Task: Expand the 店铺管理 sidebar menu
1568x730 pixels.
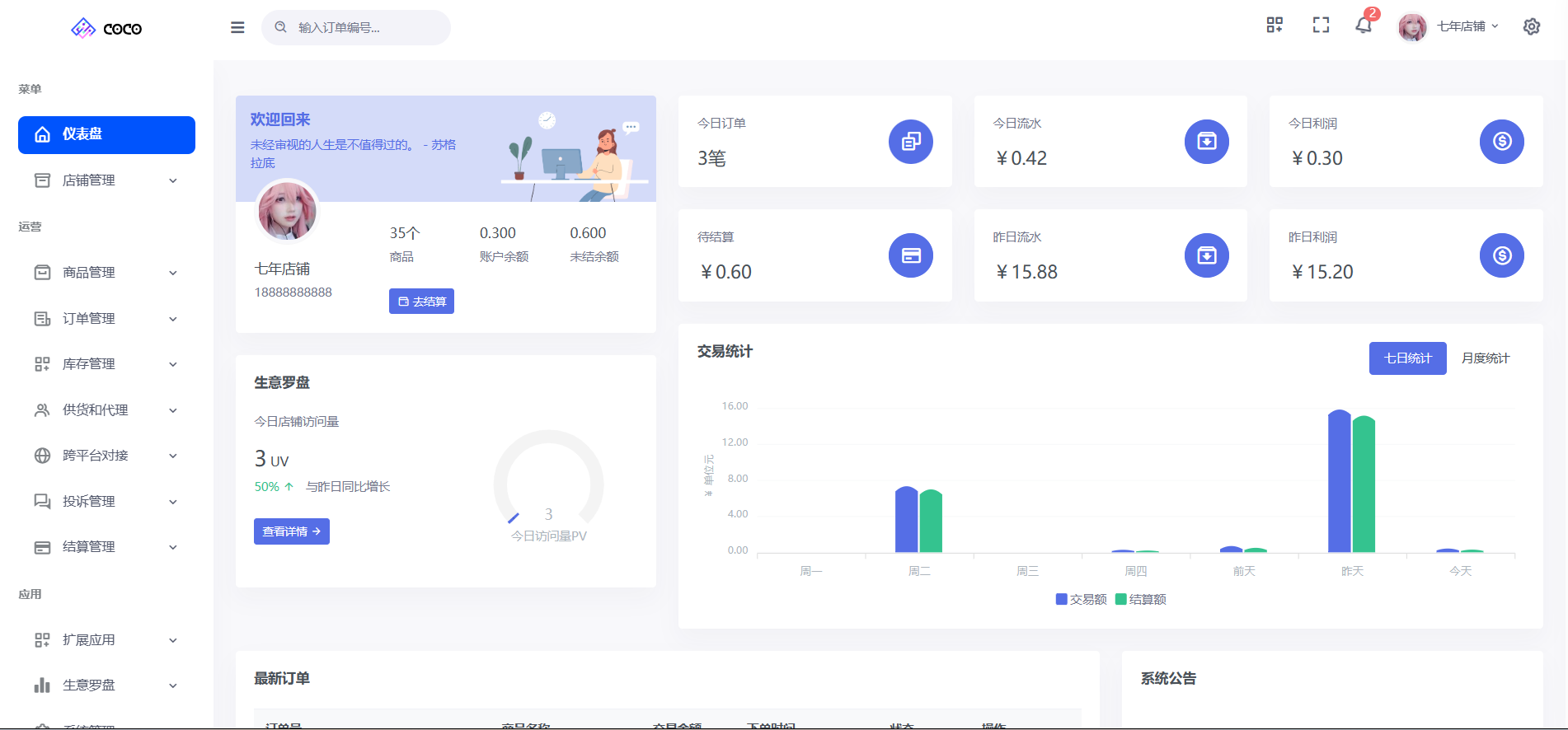Action: (x=106, y=180)
